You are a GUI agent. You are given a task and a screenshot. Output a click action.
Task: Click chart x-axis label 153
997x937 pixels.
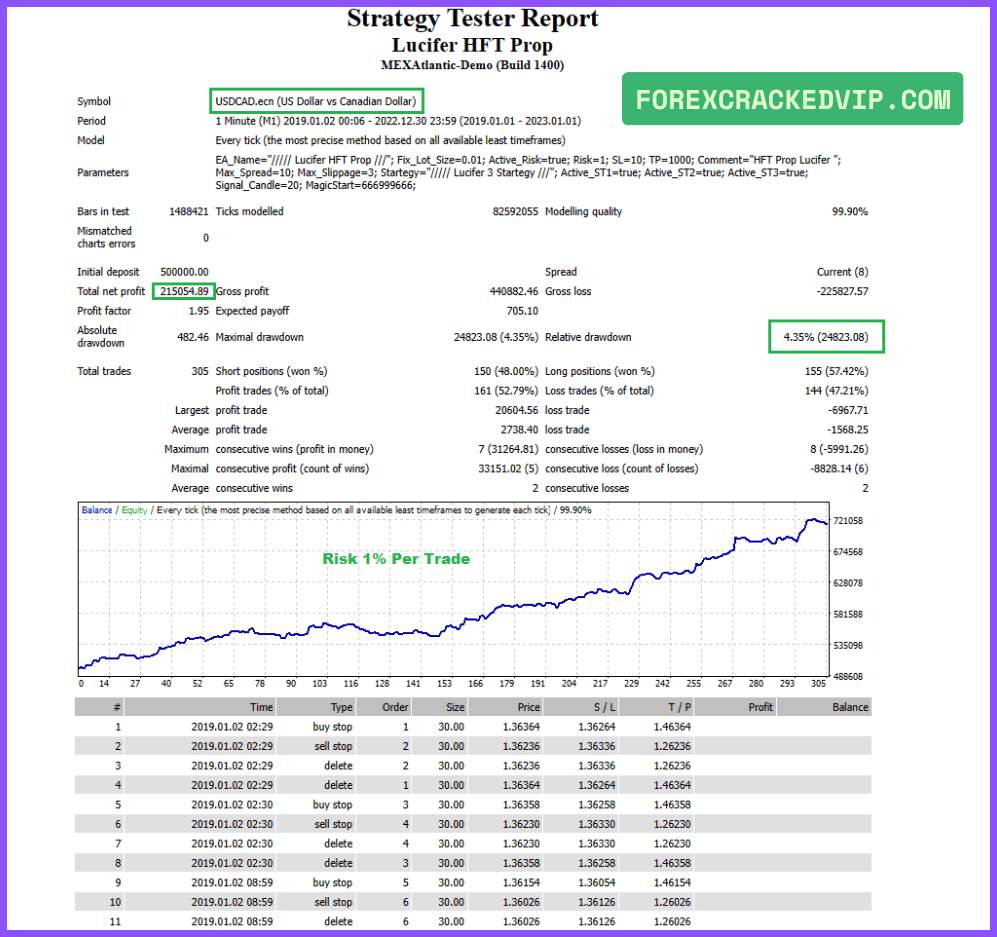[x=444, y=683]
